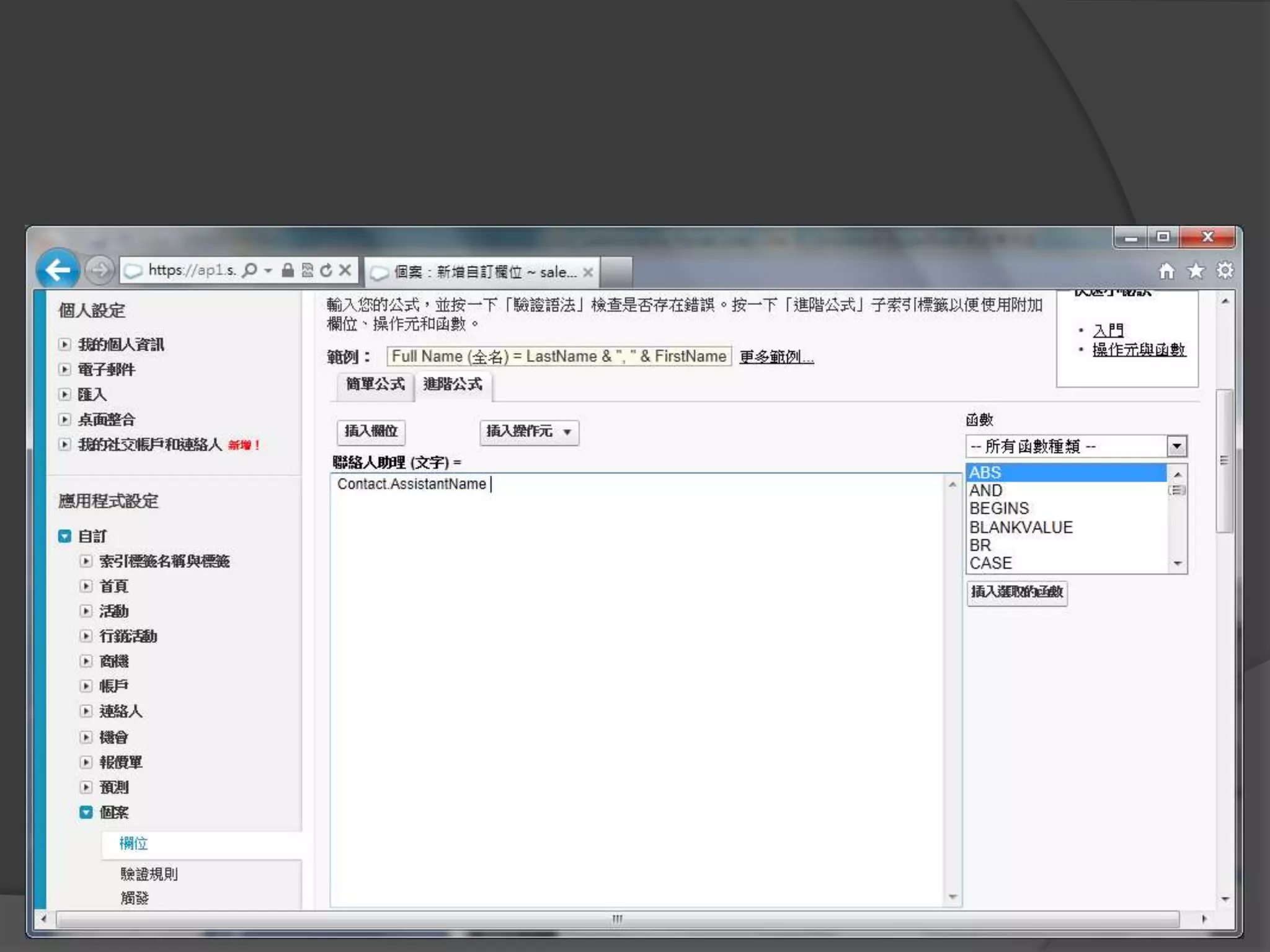The width and height of the screenshot is (1270, 952).
Task: Expand the 電子郵件 sidebar item
Action: 64,369
